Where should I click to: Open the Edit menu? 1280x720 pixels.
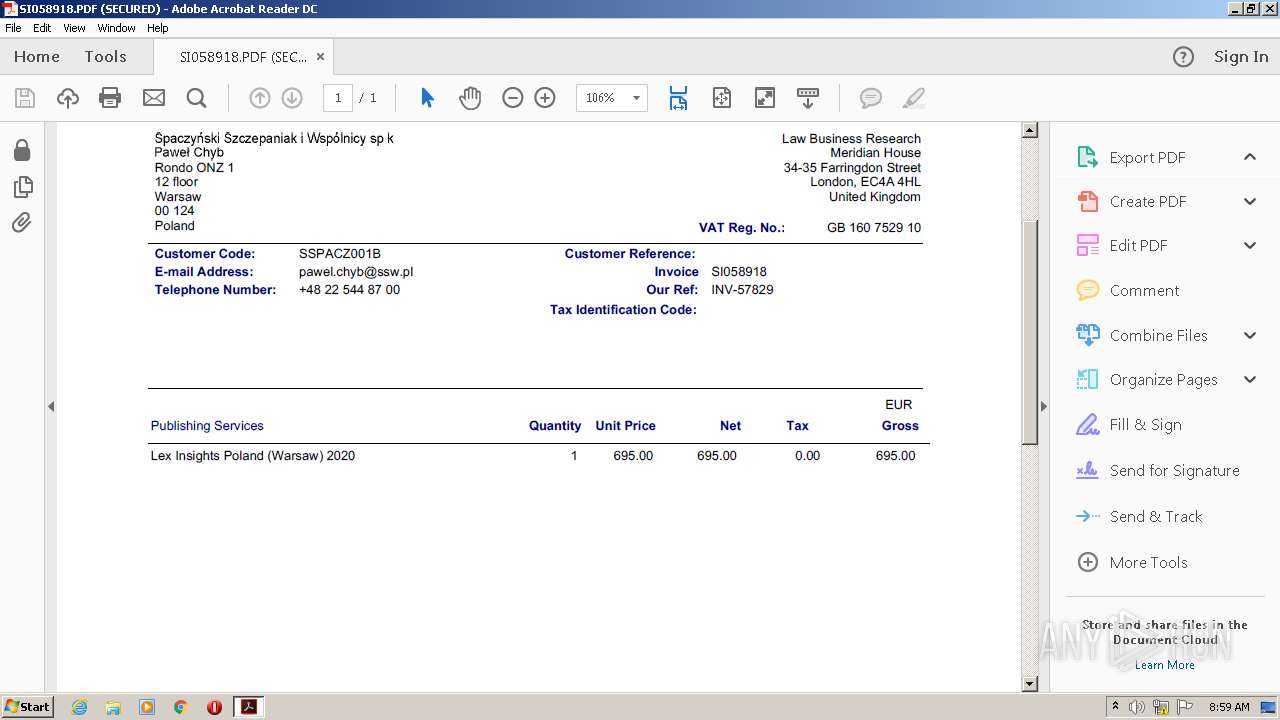click(42, 28)
